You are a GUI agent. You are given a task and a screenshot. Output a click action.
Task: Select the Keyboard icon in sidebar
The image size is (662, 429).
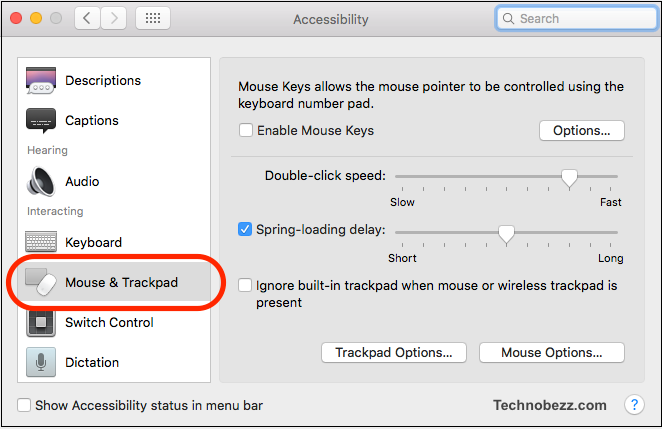(41, 242)
